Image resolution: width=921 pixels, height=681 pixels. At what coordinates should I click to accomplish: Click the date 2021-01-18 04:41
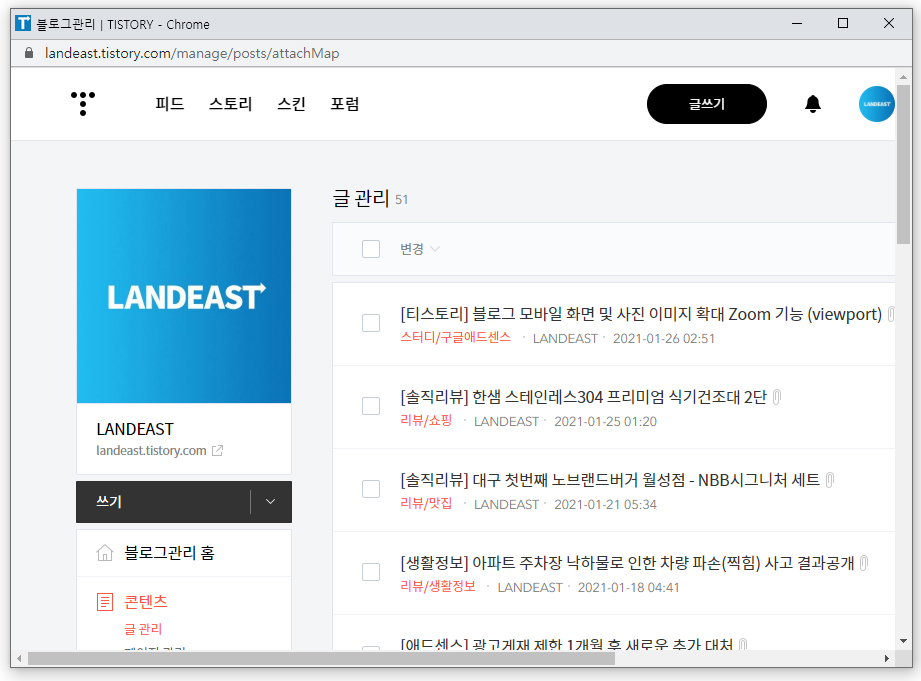click(628, 587)
